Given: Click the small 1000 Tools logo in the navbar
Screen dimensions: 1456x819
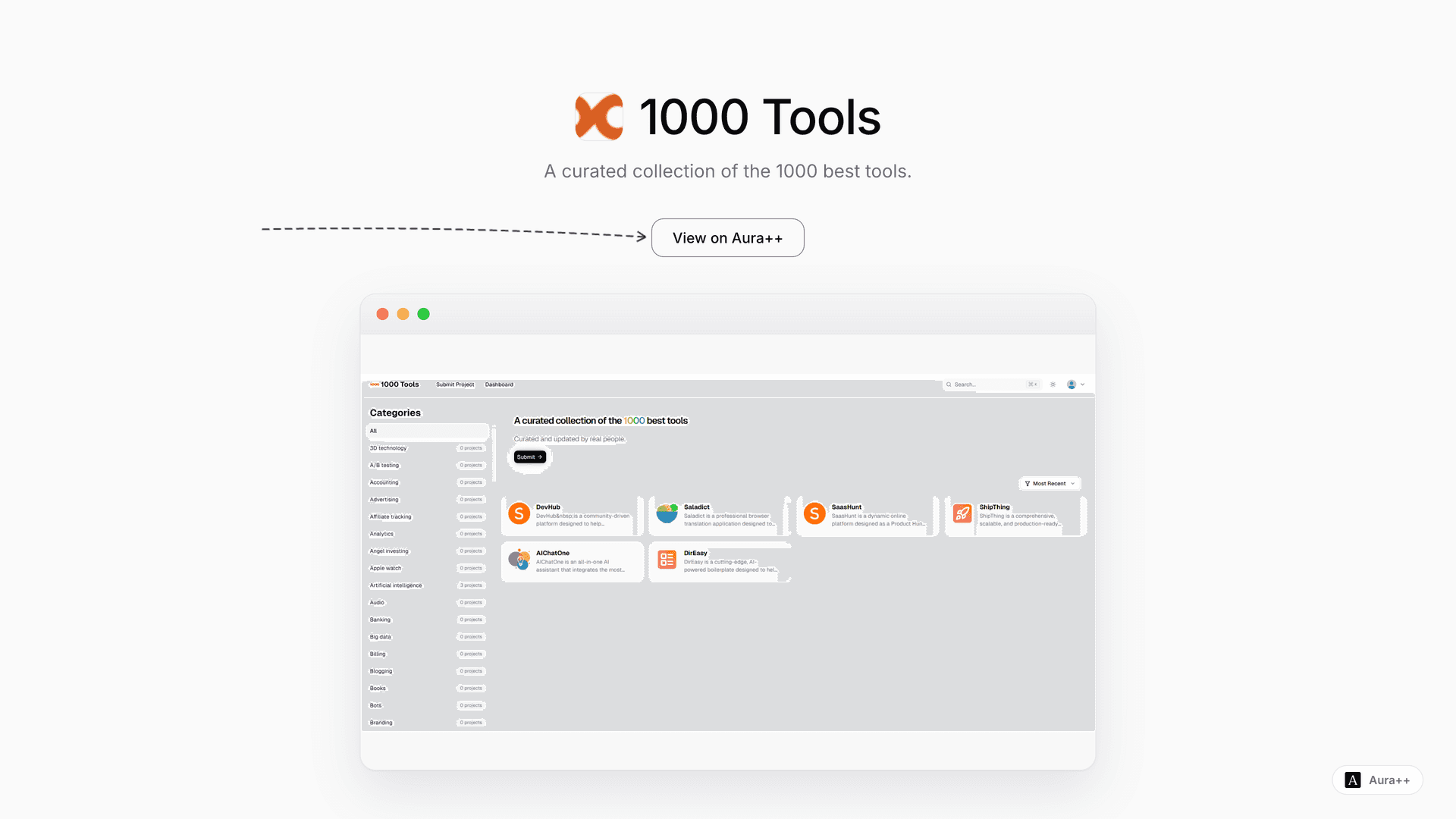Looking at the screenshot, I should point(375,384).
